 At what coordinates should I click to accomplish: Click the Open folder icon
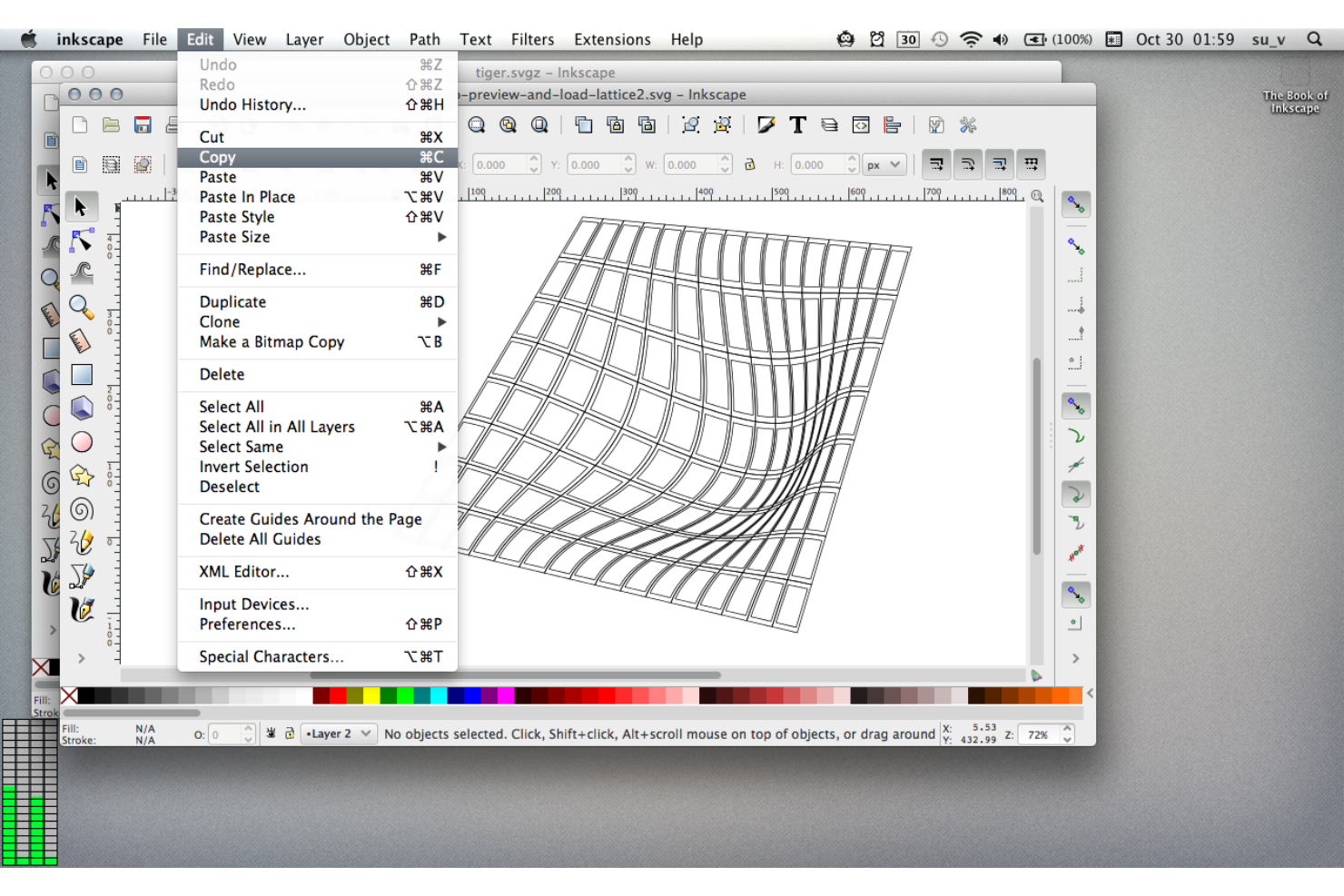tap(111, 125)
